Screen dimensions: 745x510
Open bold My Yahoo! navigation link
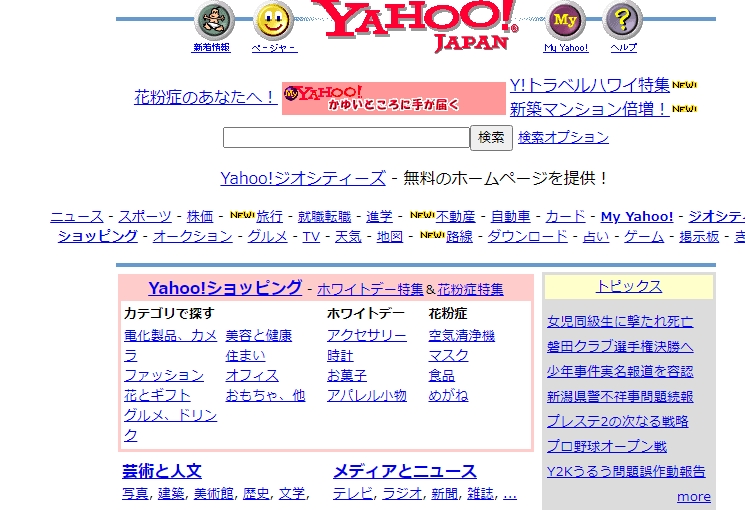point(637,216)
